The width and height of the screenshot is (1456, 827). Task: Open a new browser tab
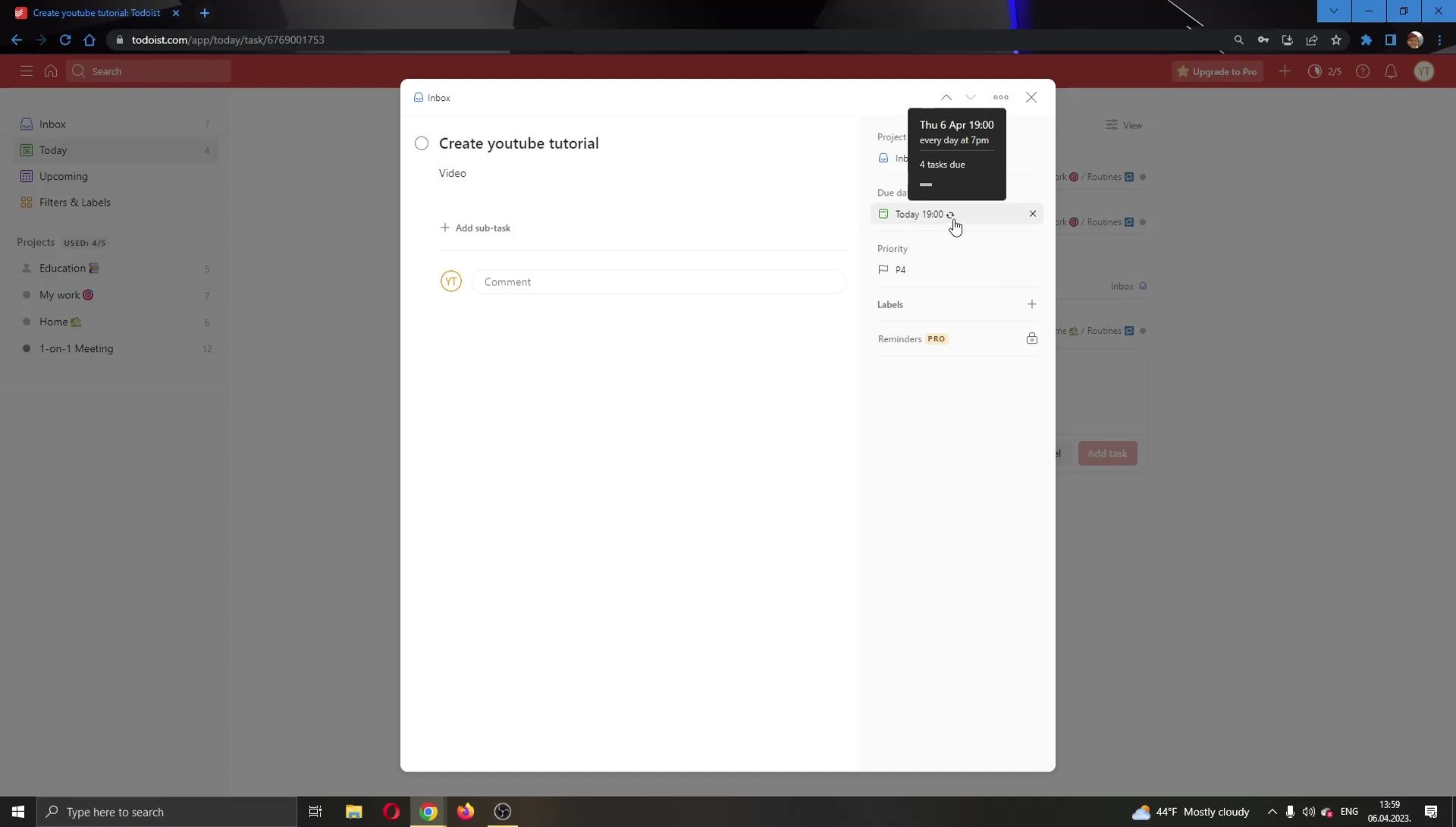click(205, 13)
